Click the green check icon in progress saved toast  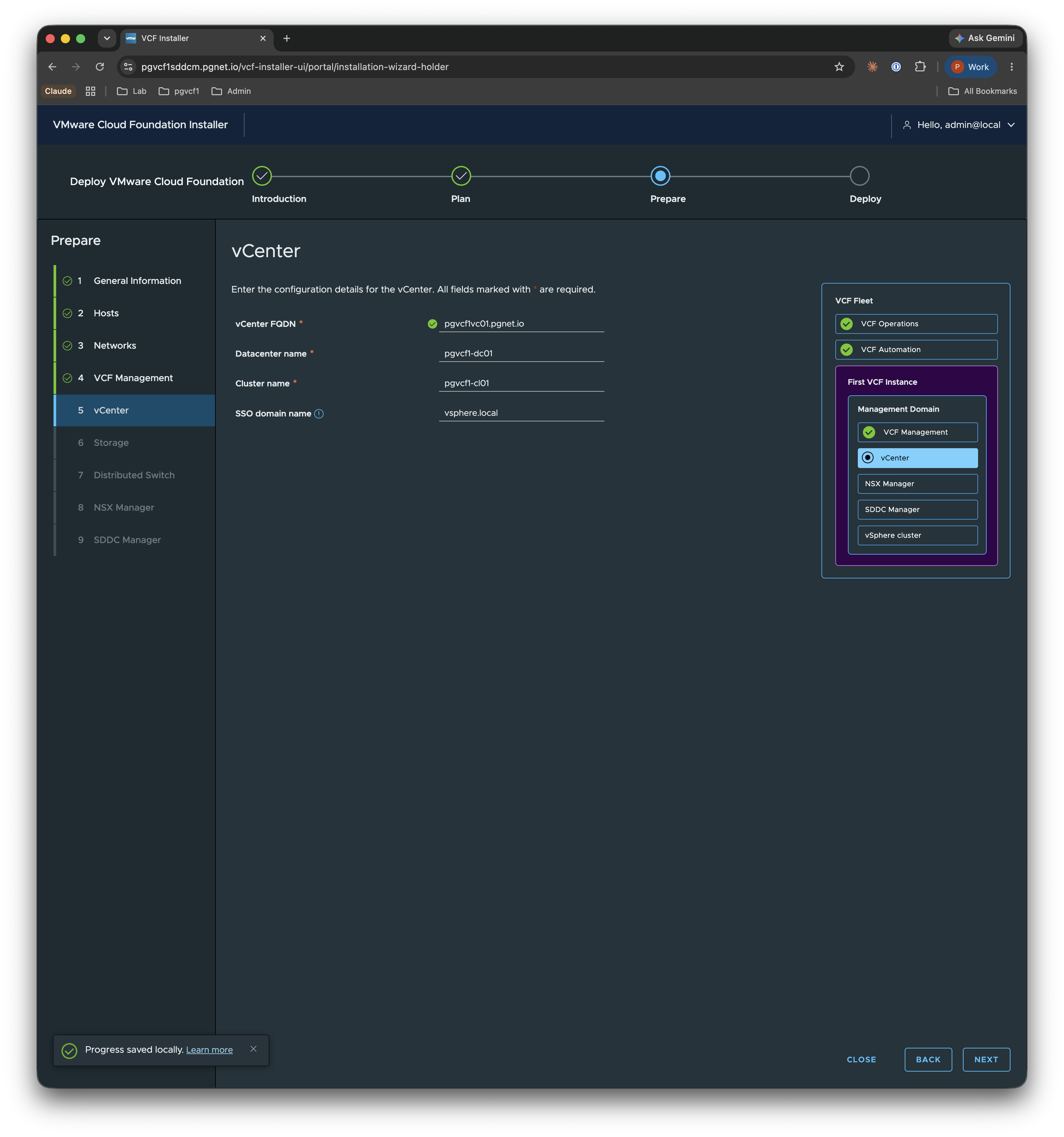click(69, 1051)
